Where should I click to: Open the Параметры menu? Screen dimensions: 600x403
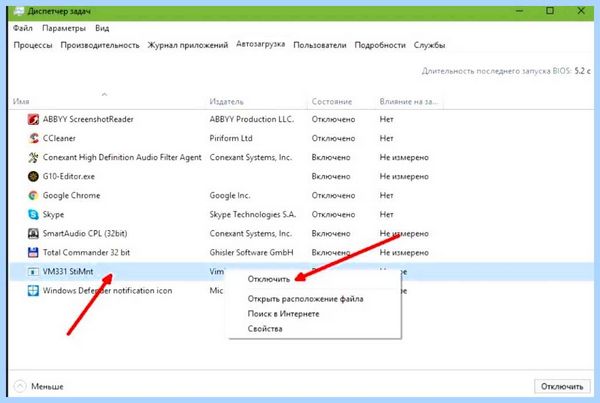(x=64, y=28)
